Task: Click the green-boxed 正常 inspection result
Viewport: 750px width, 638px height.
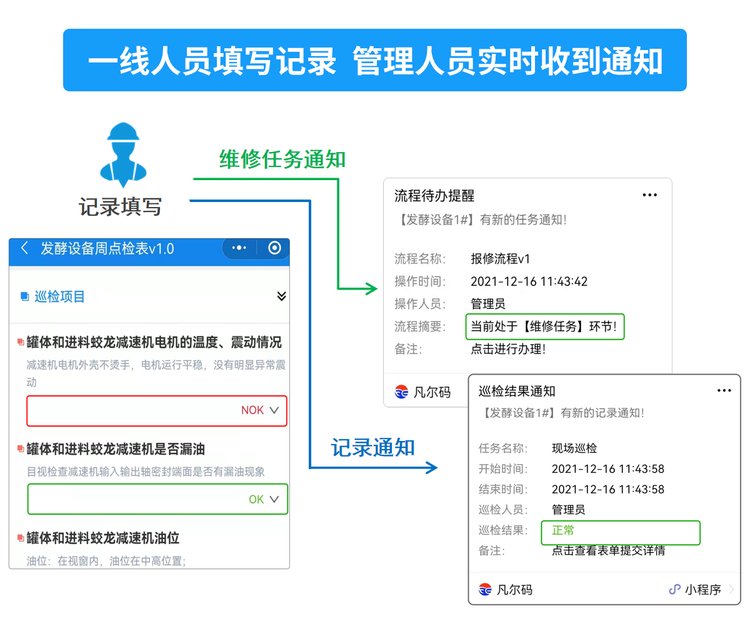Action: click(564, 530)
